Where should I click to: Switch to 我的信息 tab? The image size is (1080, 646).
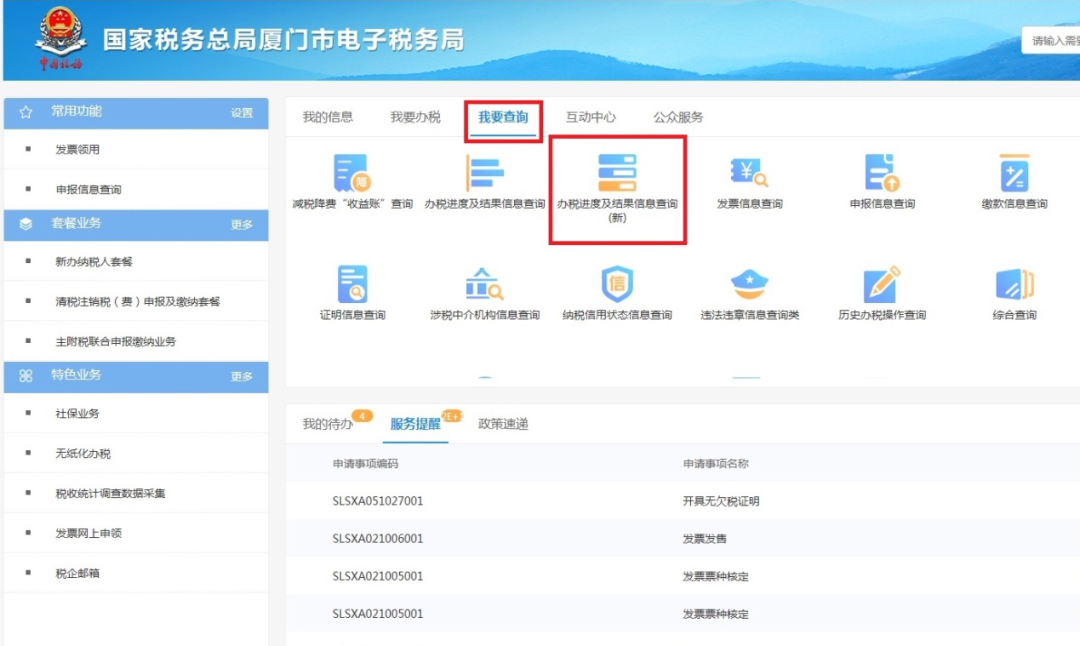[328, 117]
